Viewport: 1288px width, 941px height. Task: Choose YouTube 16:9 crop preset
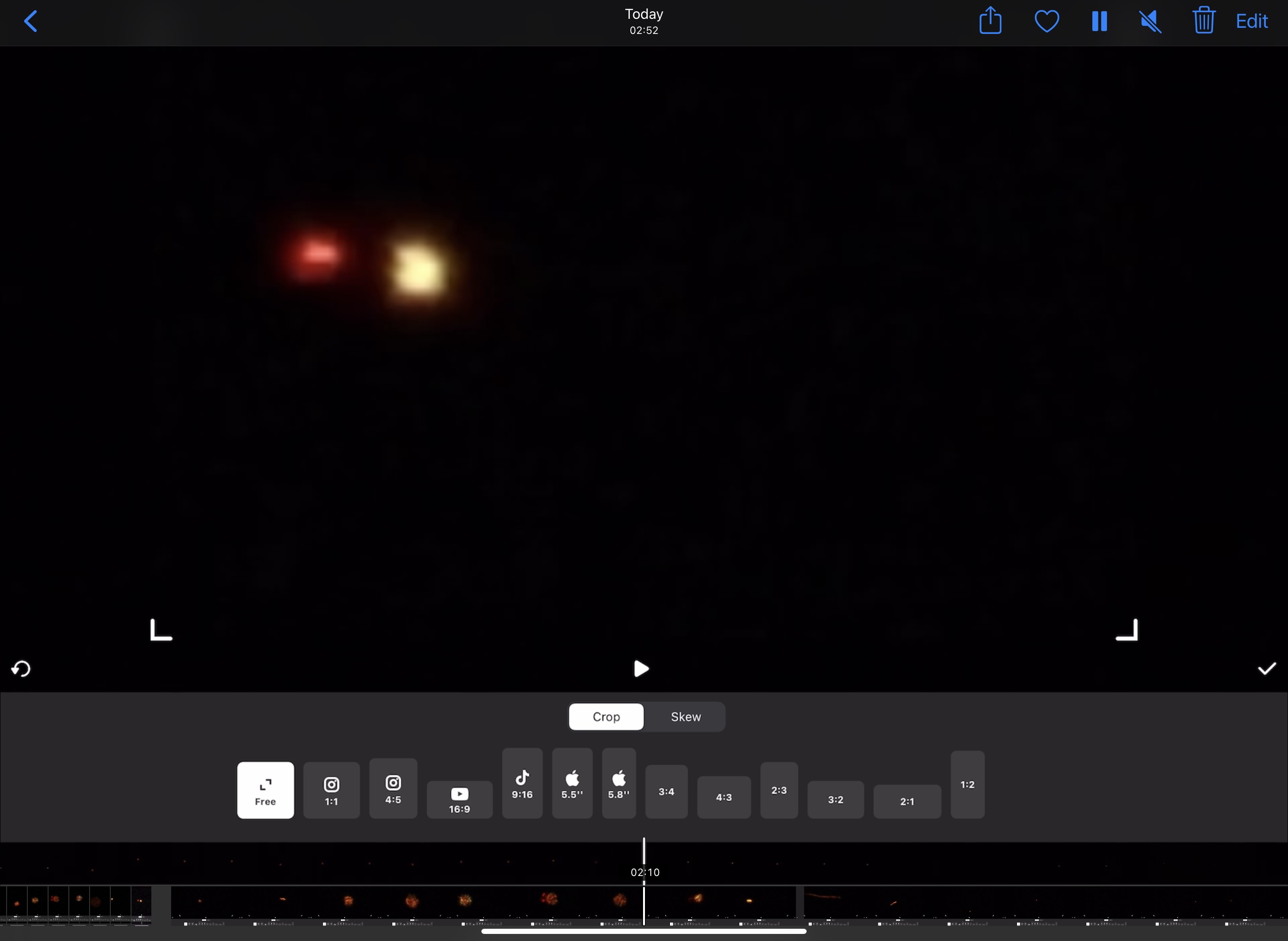point(459,800)
